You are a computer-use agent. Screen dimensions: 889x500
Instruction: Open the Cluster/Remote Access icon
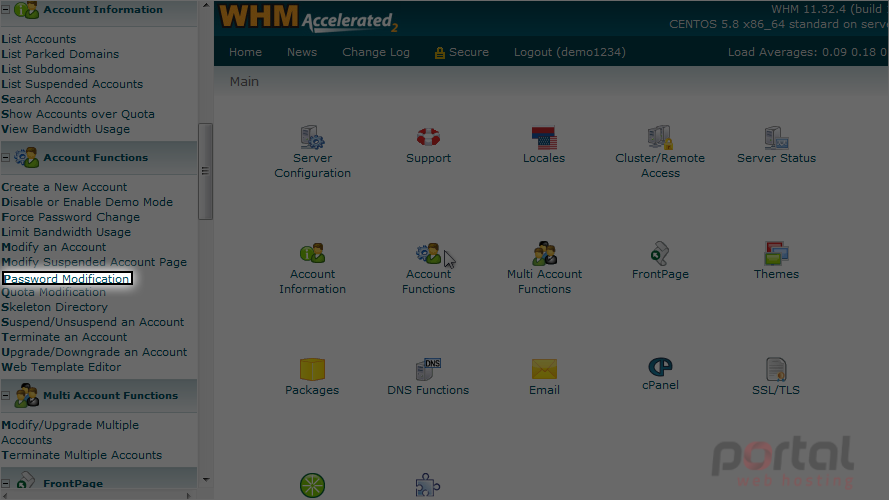pos(660,137)
